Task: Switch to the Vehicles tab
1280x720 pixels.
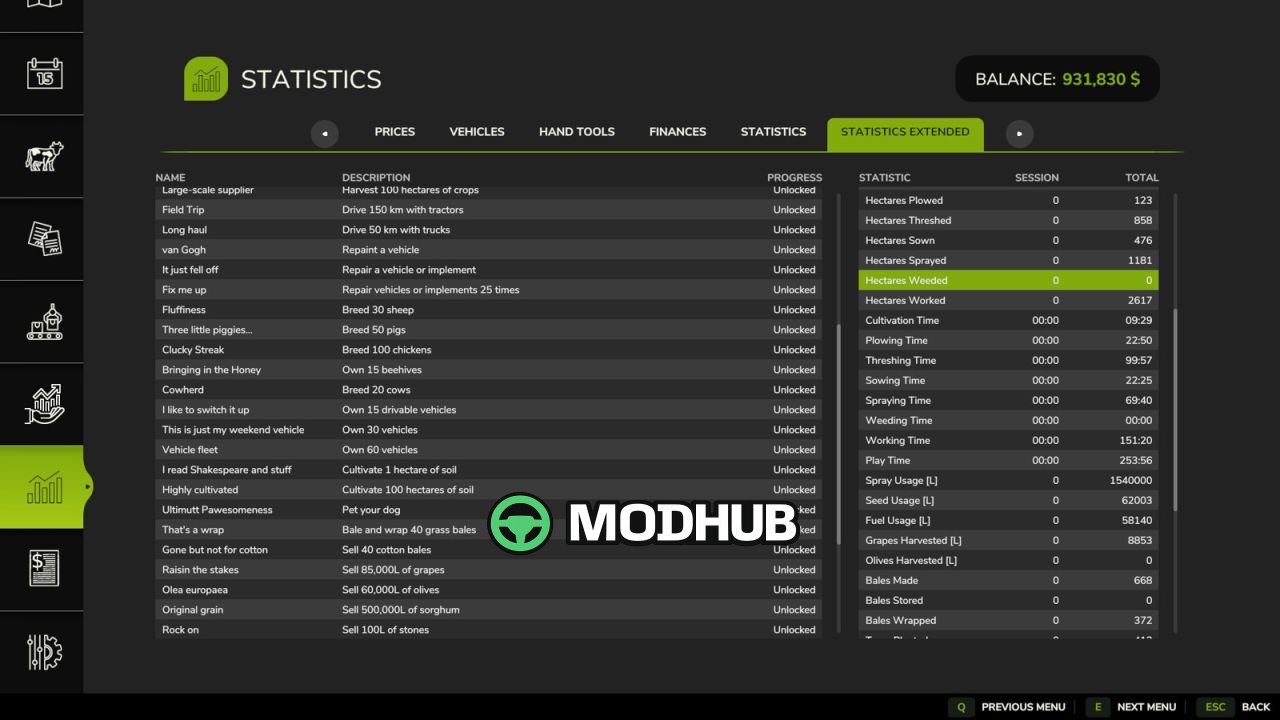Action: point(477,132)
